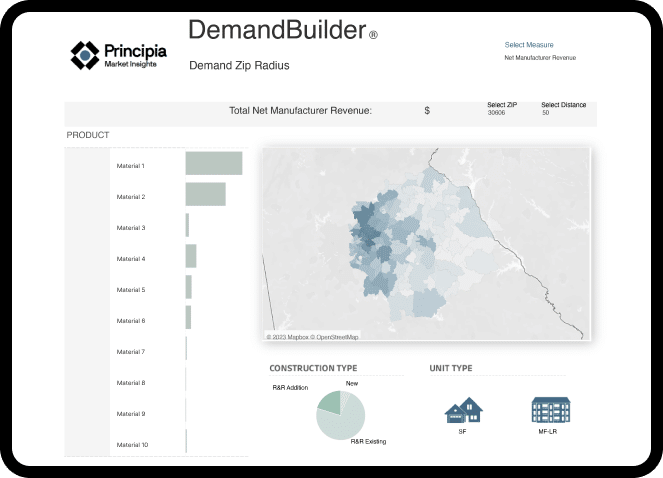663x478 pixels.
Task: Select the Material 9 label
Action: pos(131,414)
